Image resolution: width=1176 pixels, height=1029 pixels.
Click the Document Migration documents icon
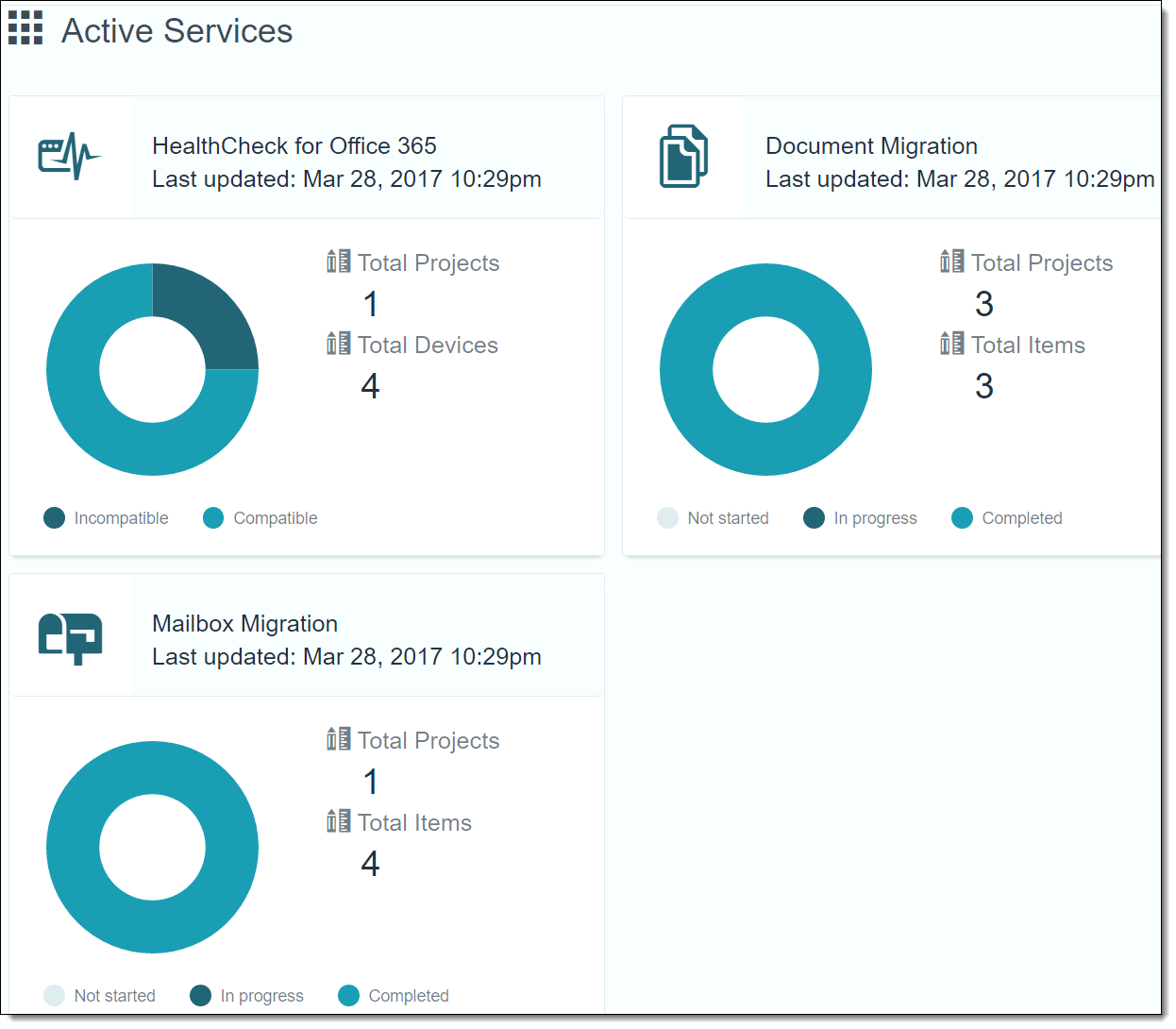682,155
